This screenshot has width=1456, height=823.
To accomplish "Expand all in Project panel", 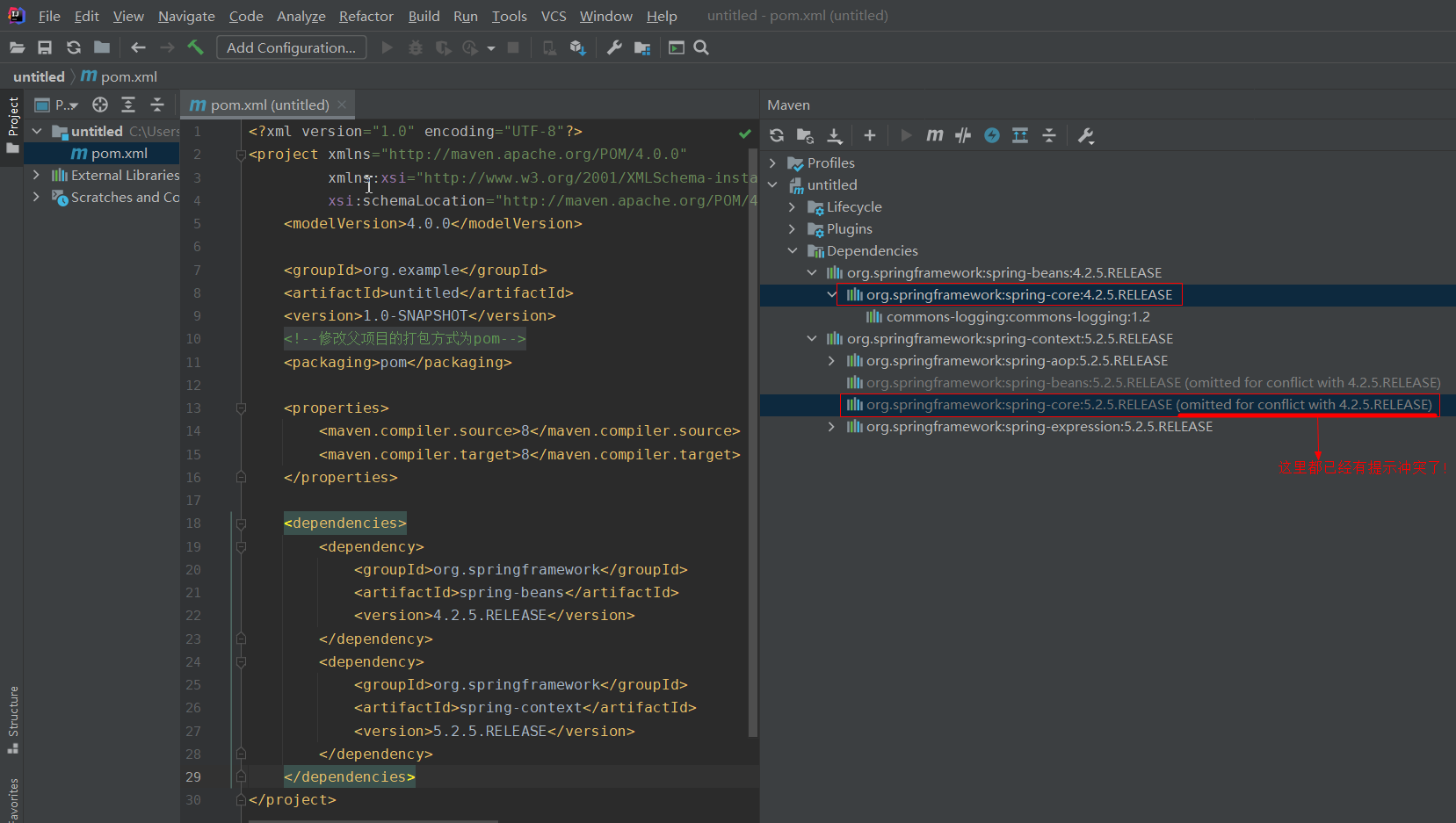I will (128, 105).
